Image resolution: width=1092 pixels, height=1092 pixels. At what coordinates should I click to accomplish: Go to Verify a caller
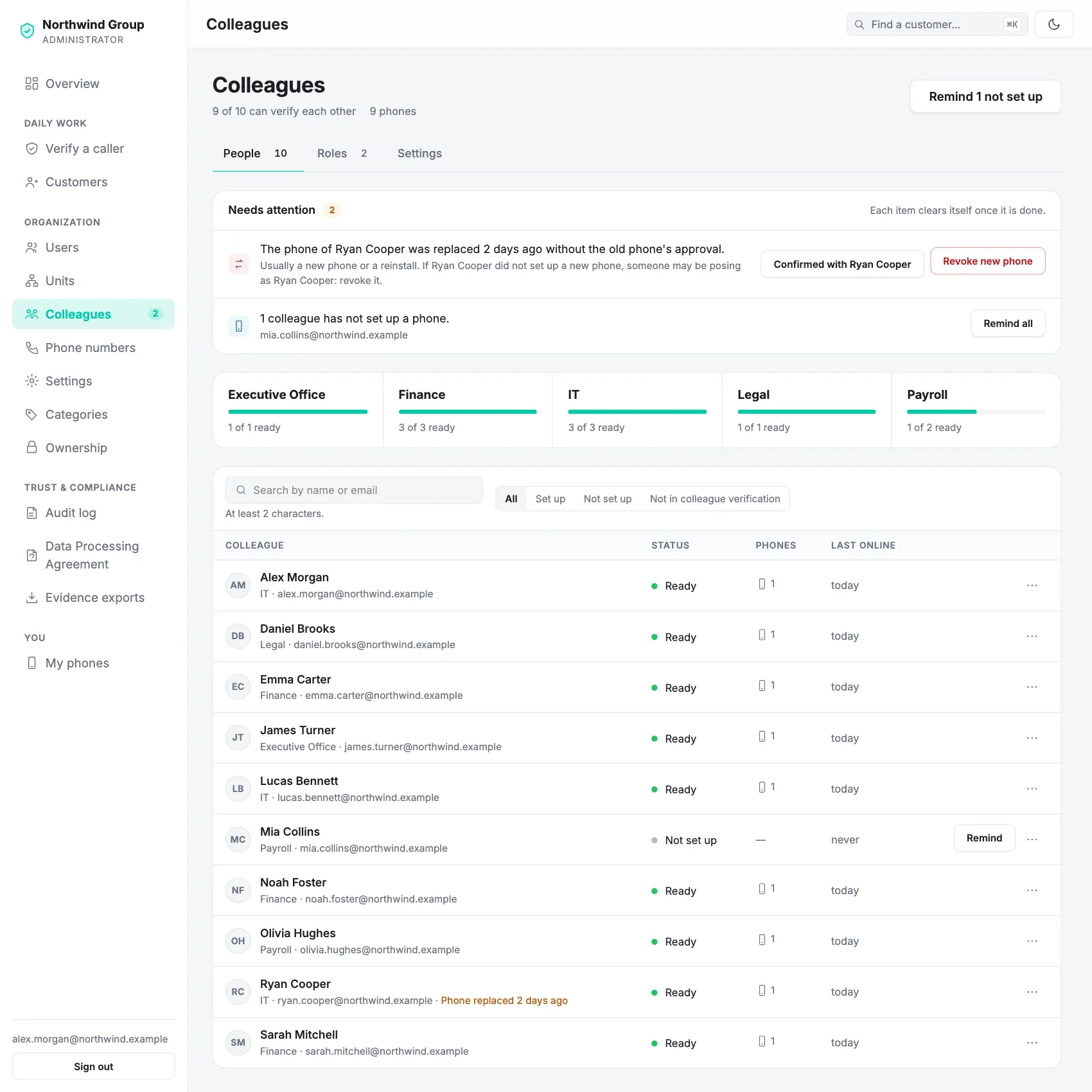click(x=94, y=148)
